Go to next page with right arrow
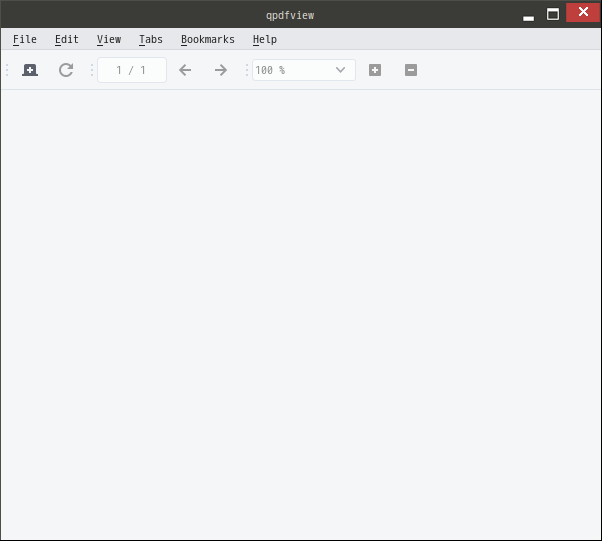602x541 pixels. [x=221, y=70]
